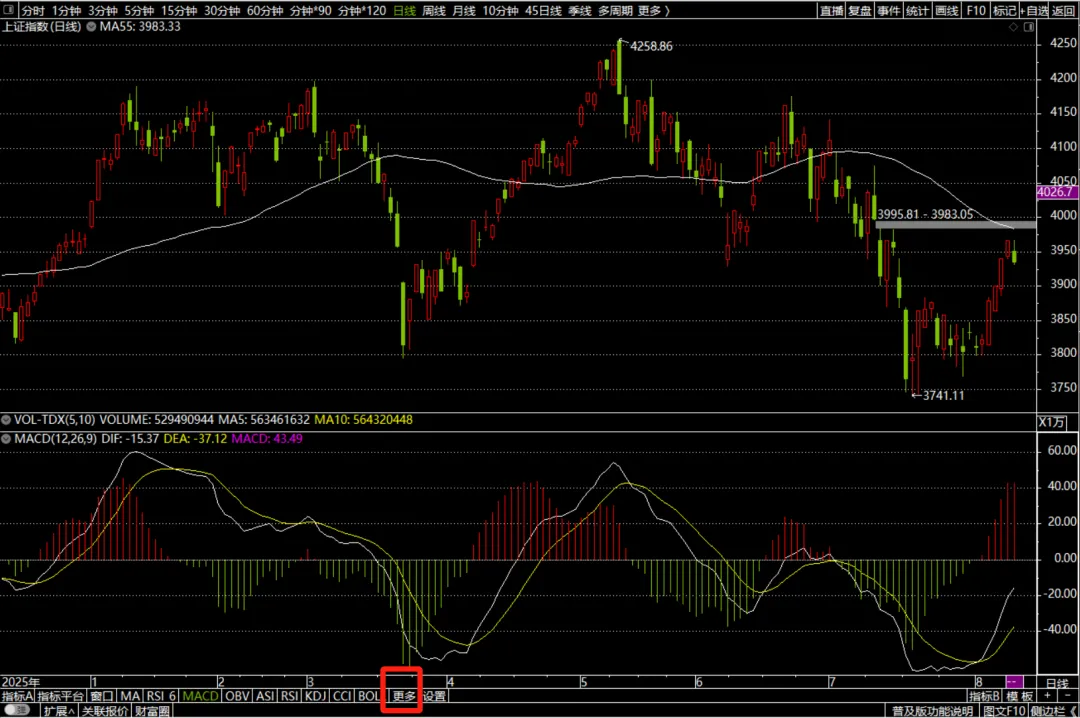This screenshot has height=718, width=1080.
Task: Toggle the VOL-TDX indicator circle icon
Action: [6, 420]
